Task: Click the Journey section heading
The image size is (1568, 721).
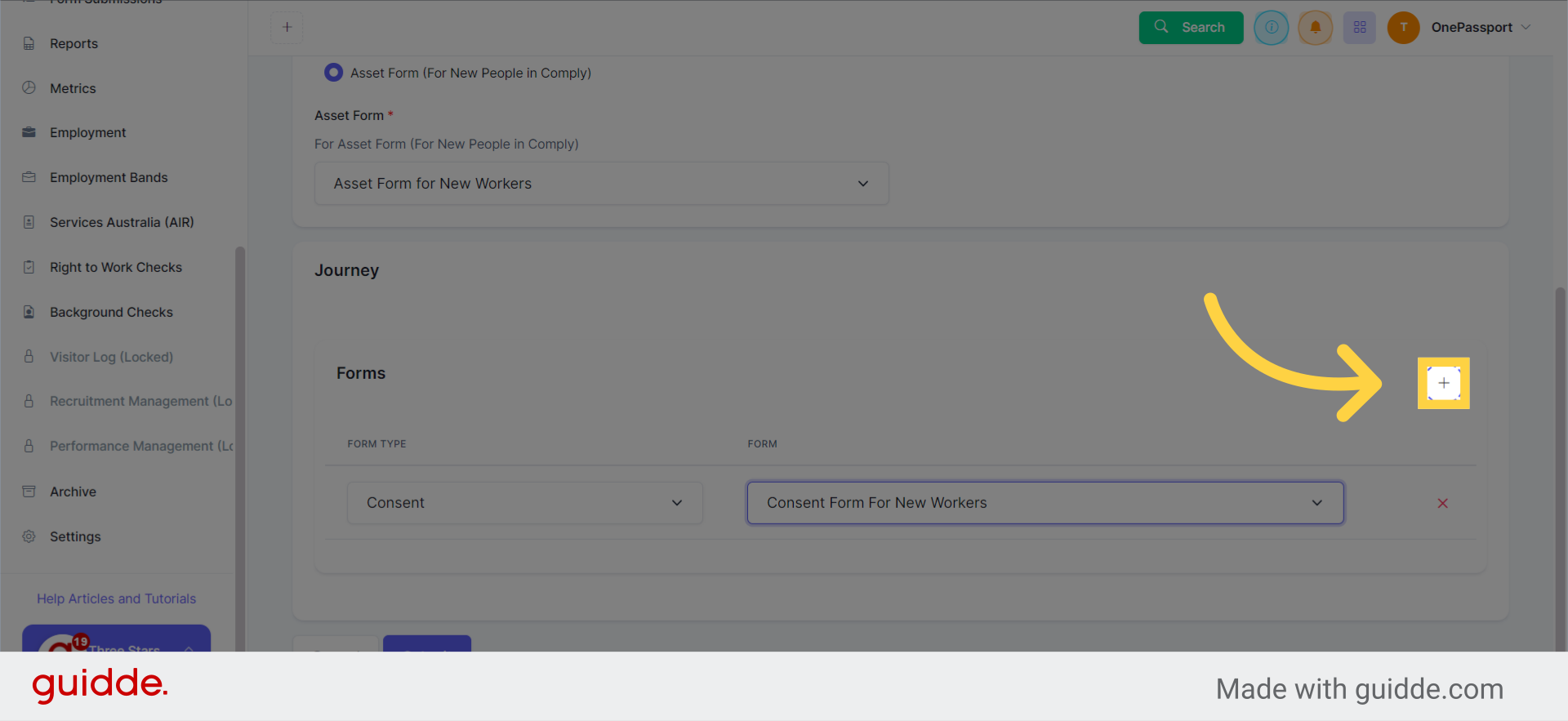Action: point(346,270)
